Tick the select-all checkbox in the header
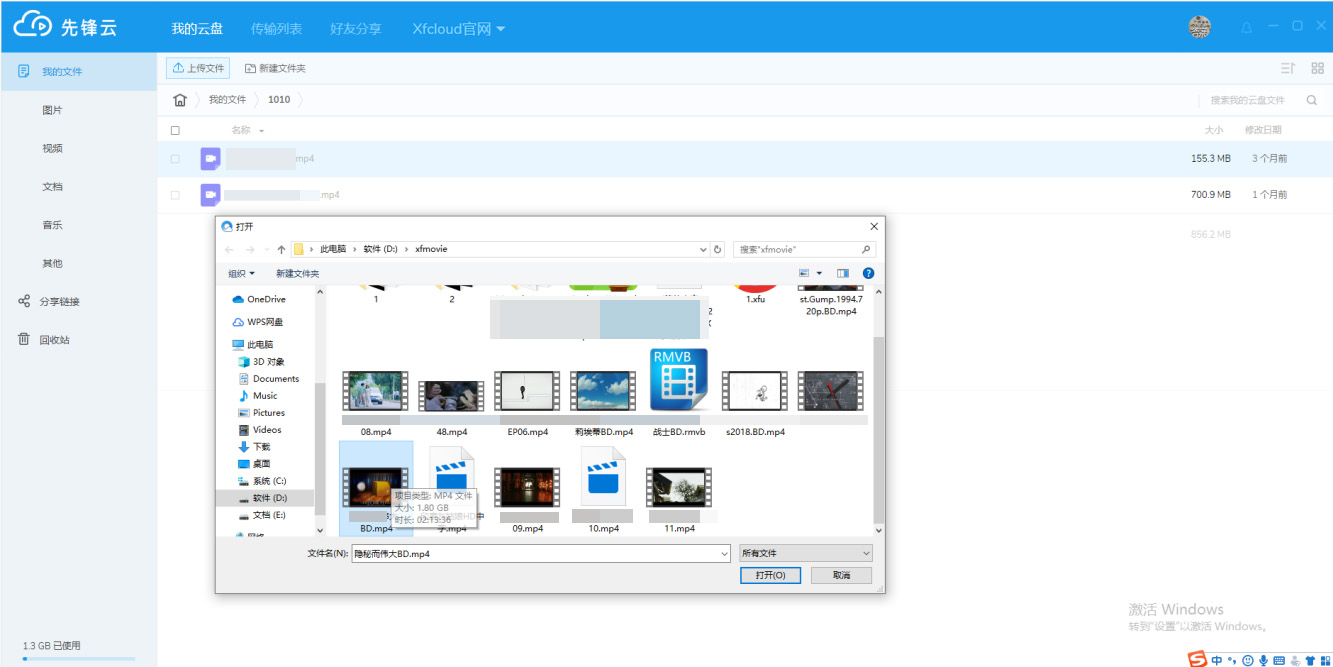The image size is (1333, 667). pyautogui.click(x=176, y=131)
